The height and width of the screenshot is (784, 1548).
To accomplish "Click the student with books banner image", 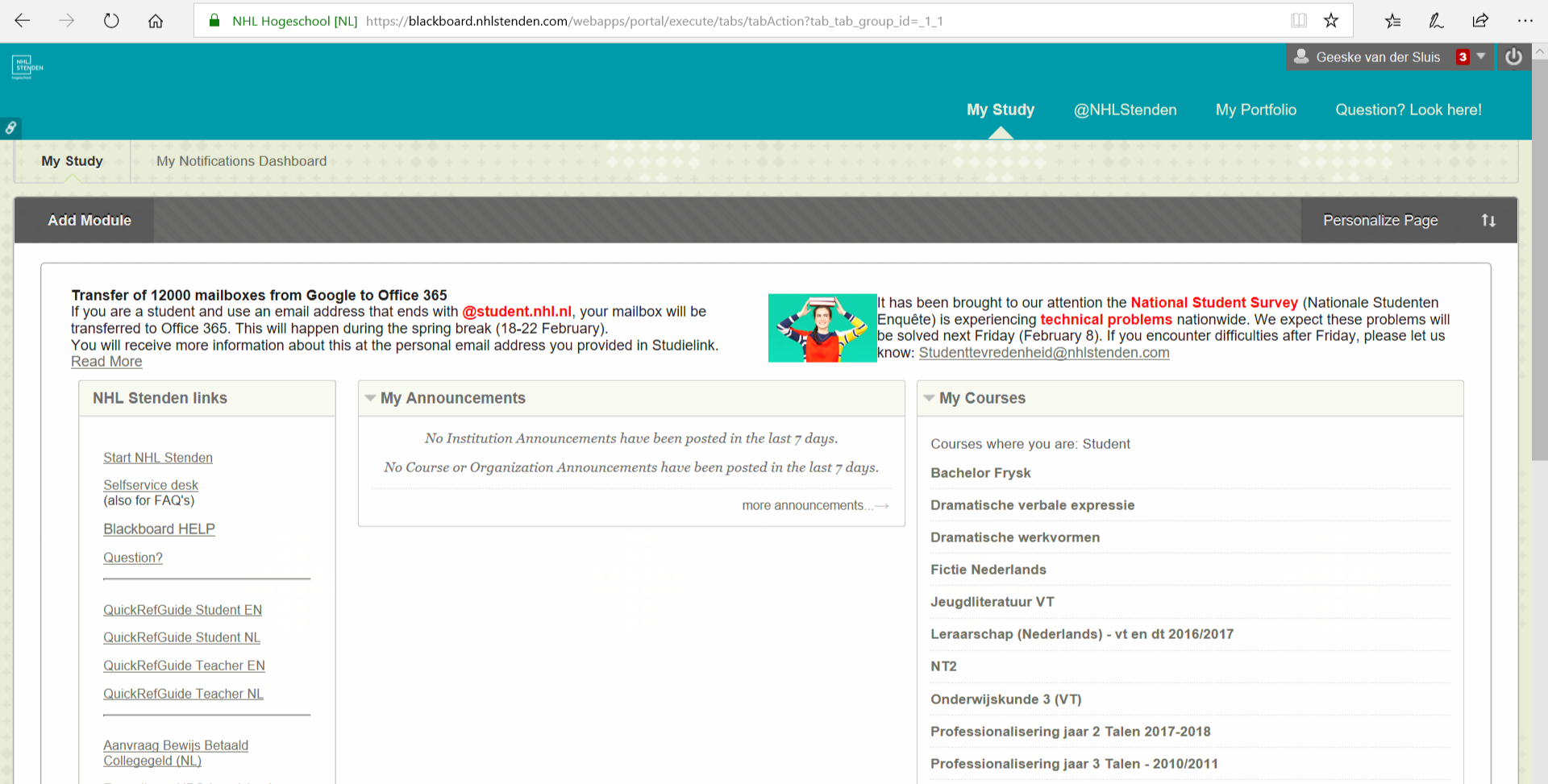I will tap(822, 328).
